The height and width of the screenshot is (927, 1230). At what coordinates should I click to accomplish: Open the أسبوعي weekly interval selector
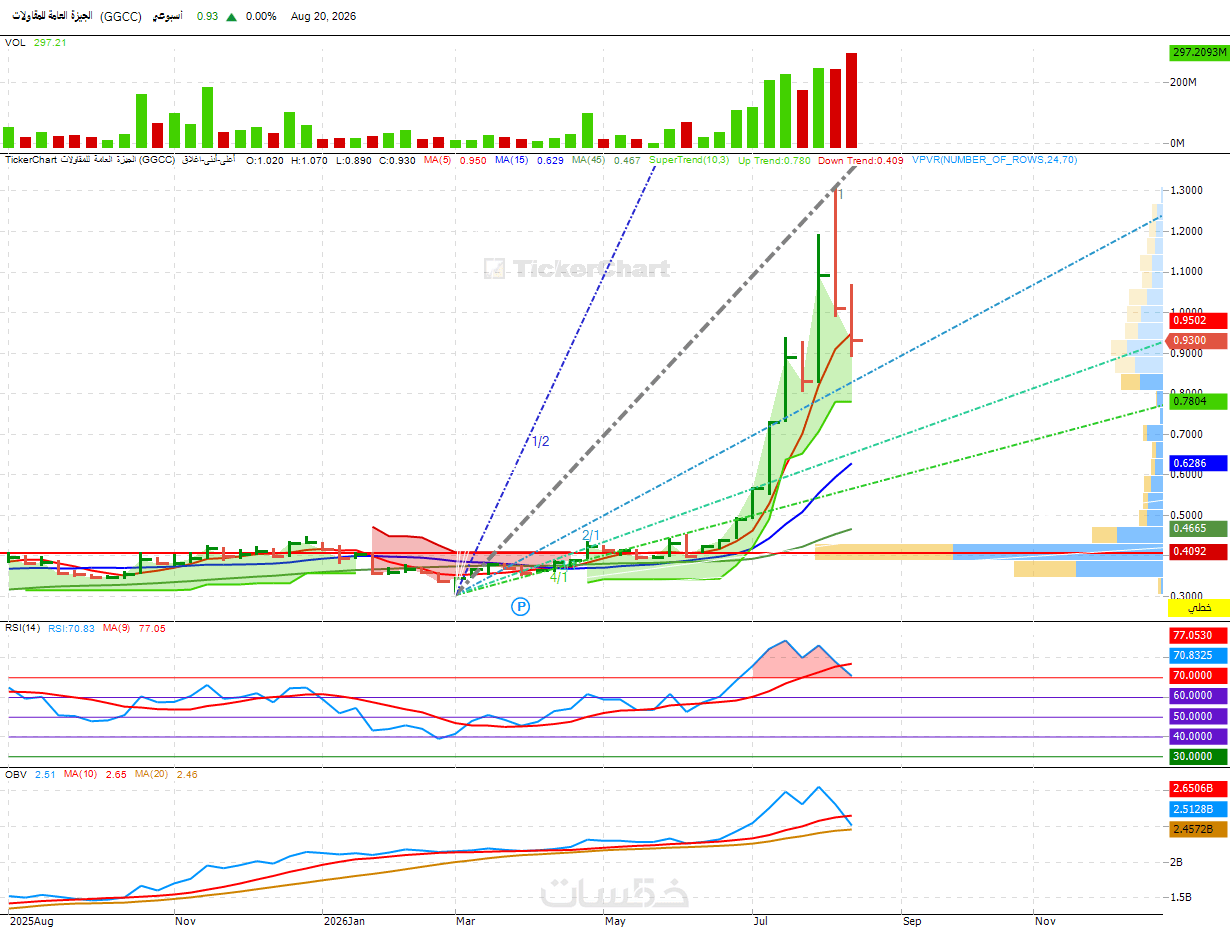(x=166, y=17)
